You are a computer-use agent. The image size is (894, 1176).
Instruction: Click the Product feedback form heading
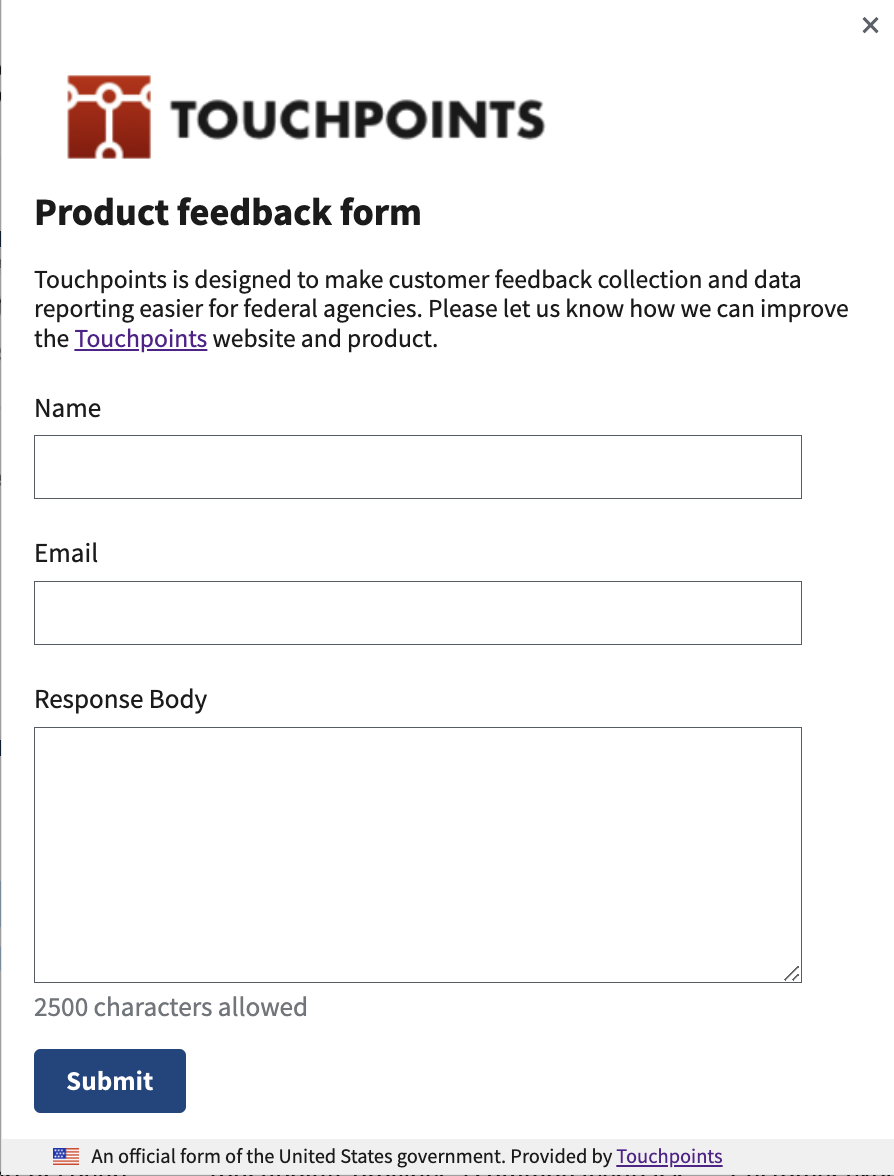point(228,212)
